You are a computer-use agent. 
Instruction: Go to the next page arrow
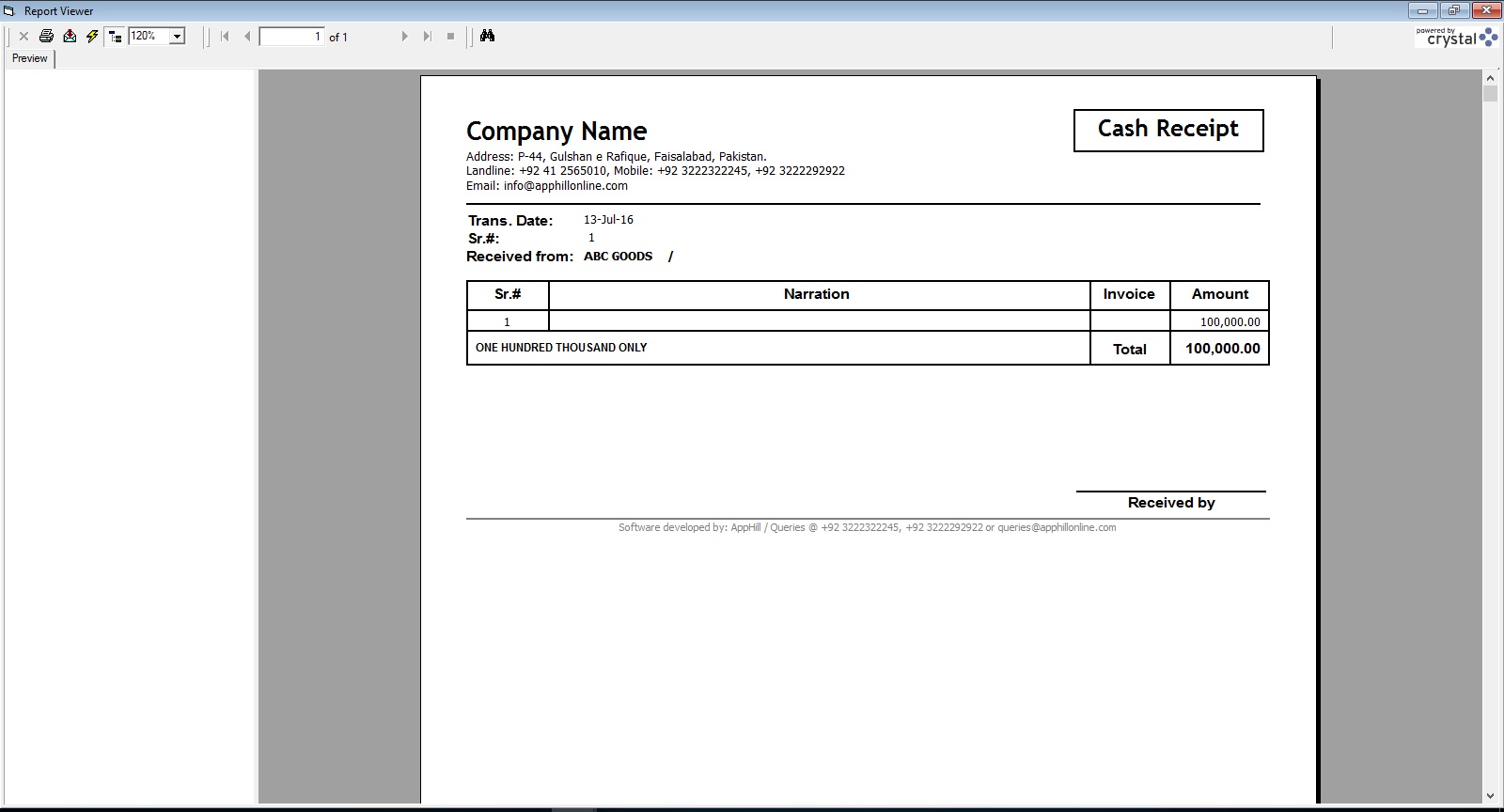coord(405,37)
